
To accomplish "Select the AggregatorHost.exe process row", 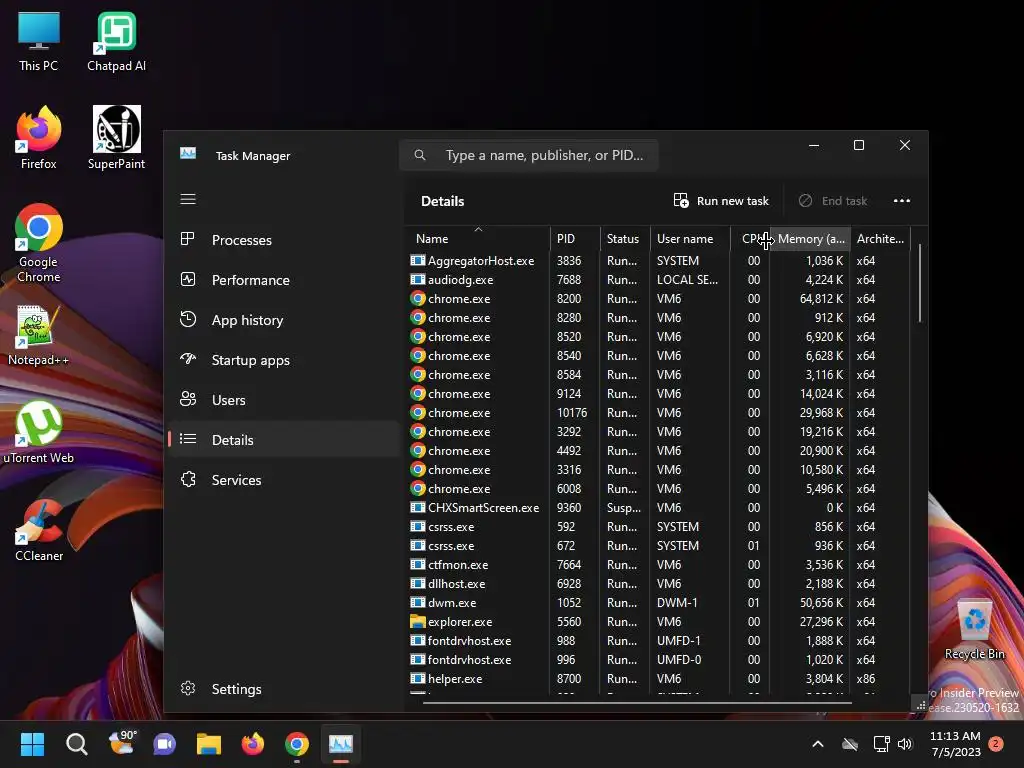I will click(660, 261).
